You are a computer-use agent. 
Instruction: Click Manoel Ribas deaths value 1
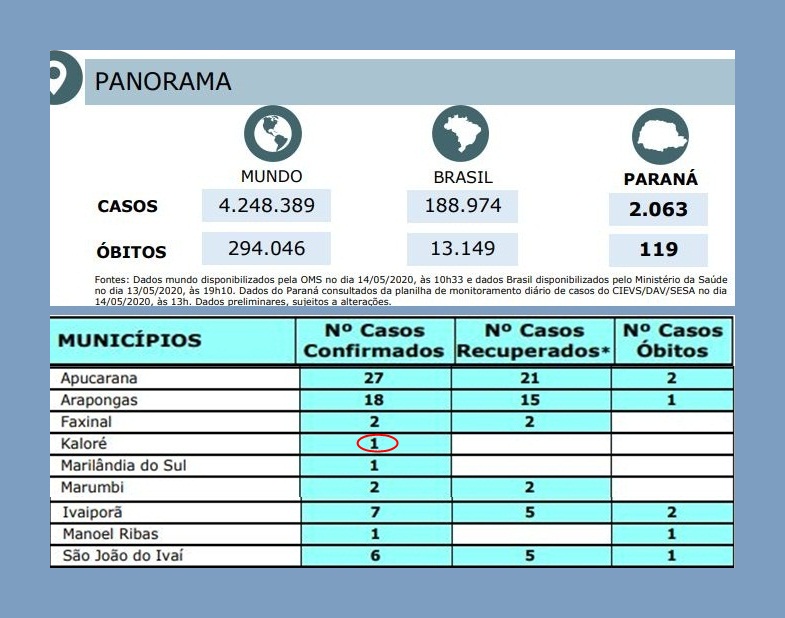672,534
